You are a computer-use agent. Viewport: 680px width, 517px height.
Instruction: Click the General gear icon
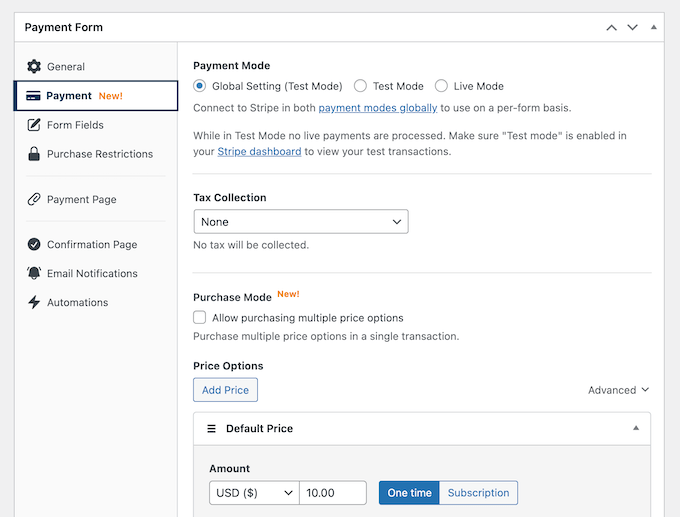tap(34, 66)
